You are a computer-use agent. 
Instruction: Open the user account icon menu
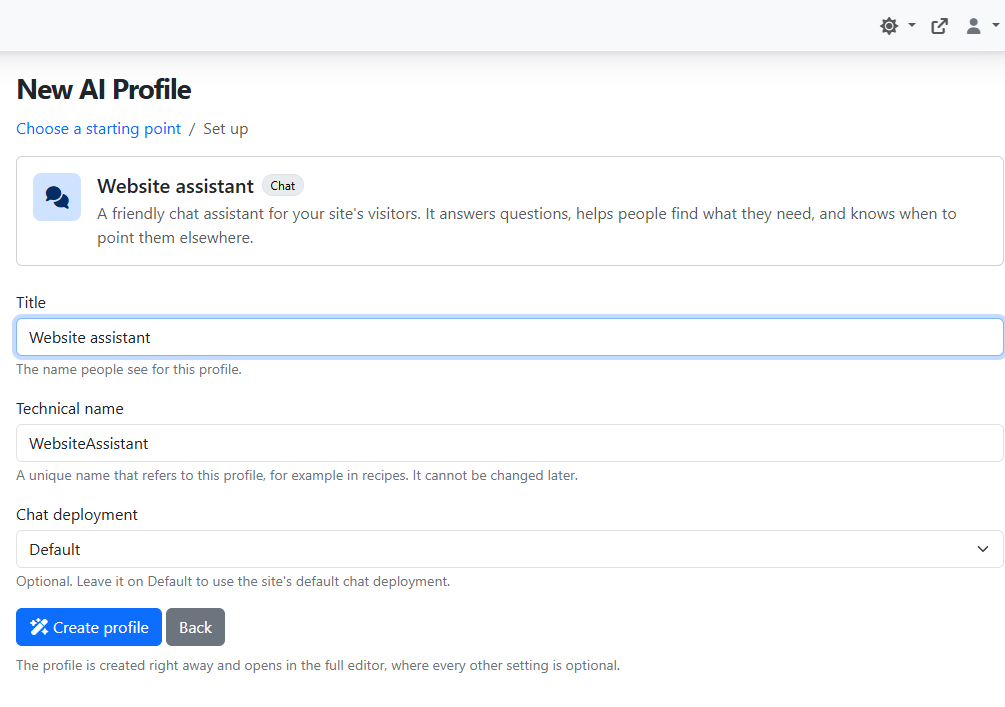[974, 26]
